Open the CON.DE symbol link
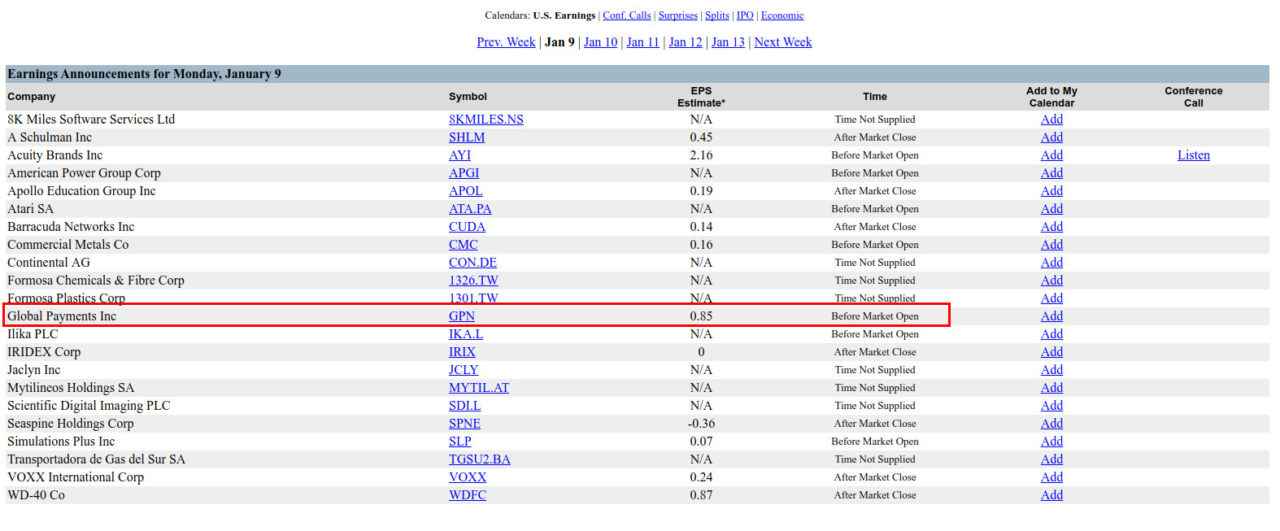The width and height of the screenshot is (1280, 531). pyautogui.click(x=473, y=263)
